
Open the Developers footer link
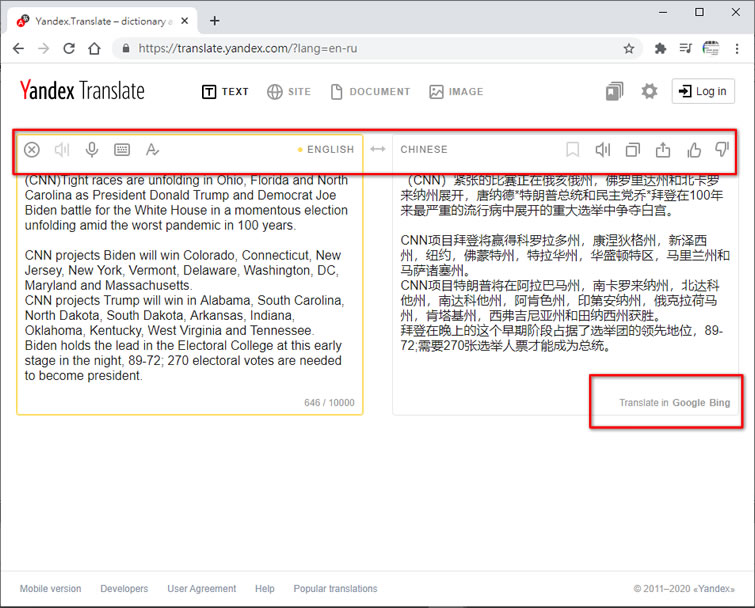pyautogui.click(x=124, y=588)
